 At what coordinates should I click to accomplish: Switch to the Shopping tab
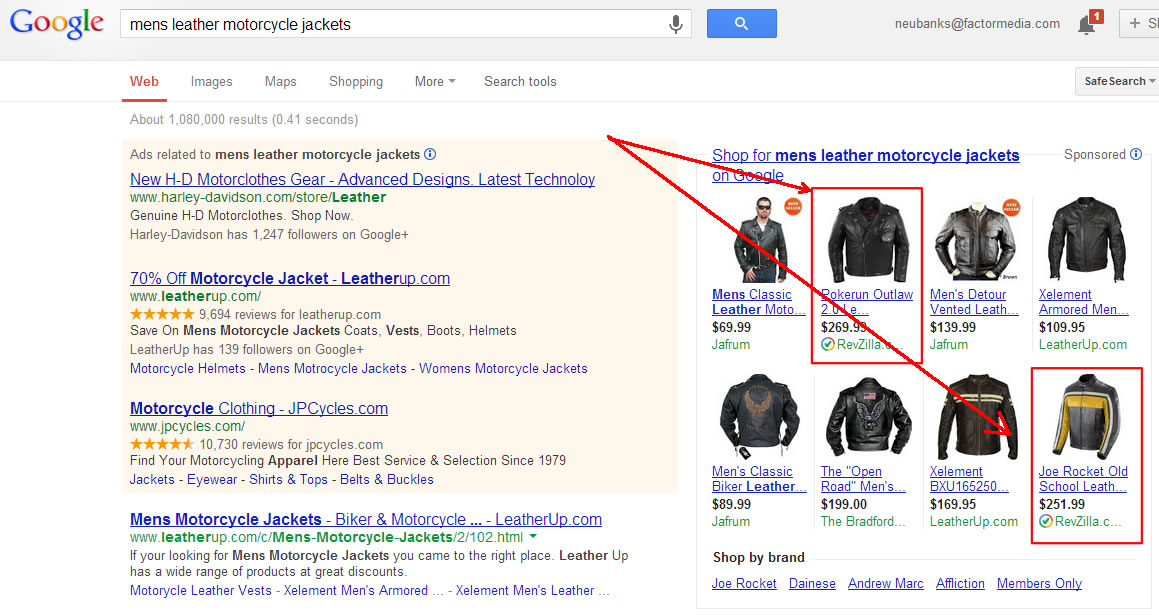tap(356, 81)
